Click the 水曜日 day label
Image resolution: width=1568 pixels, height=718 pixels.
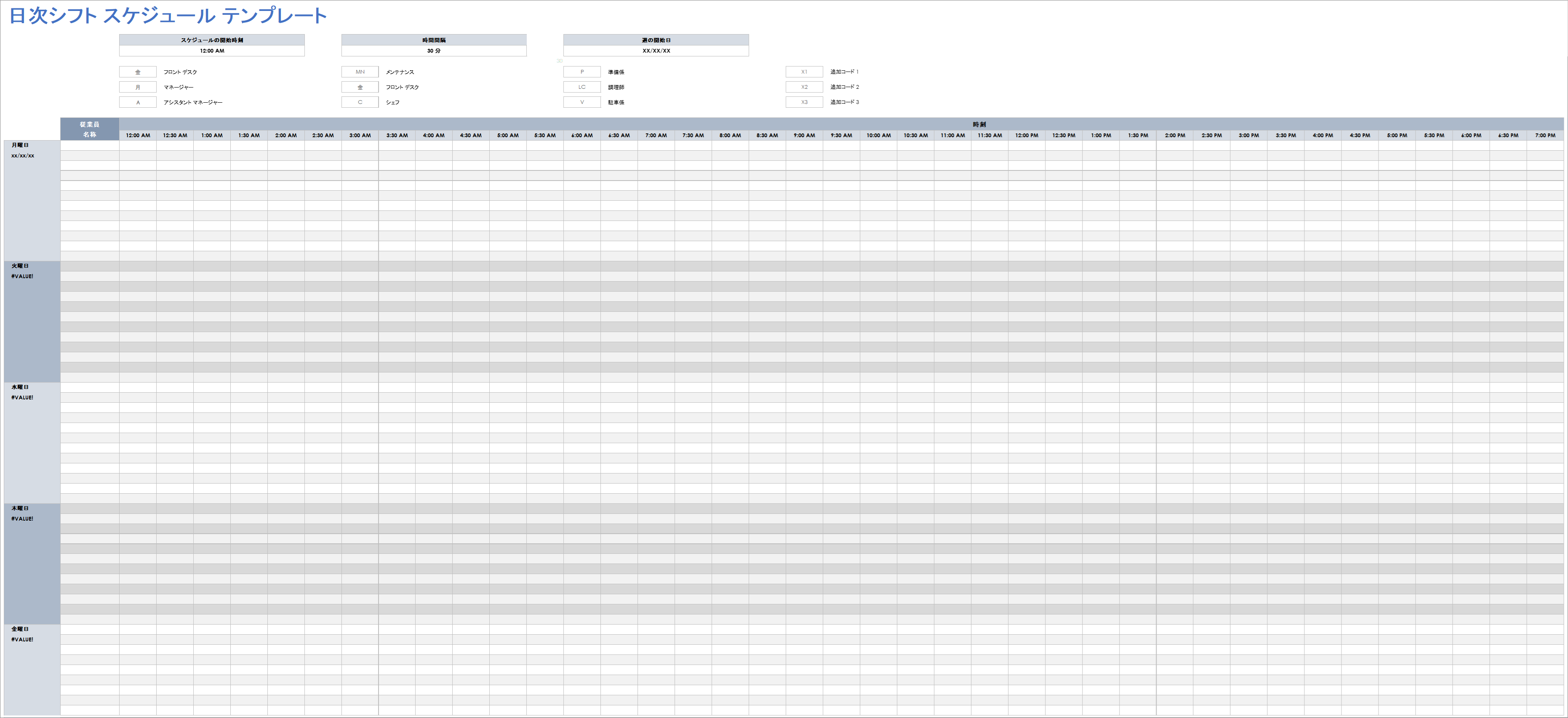click(x=20, y=387)
